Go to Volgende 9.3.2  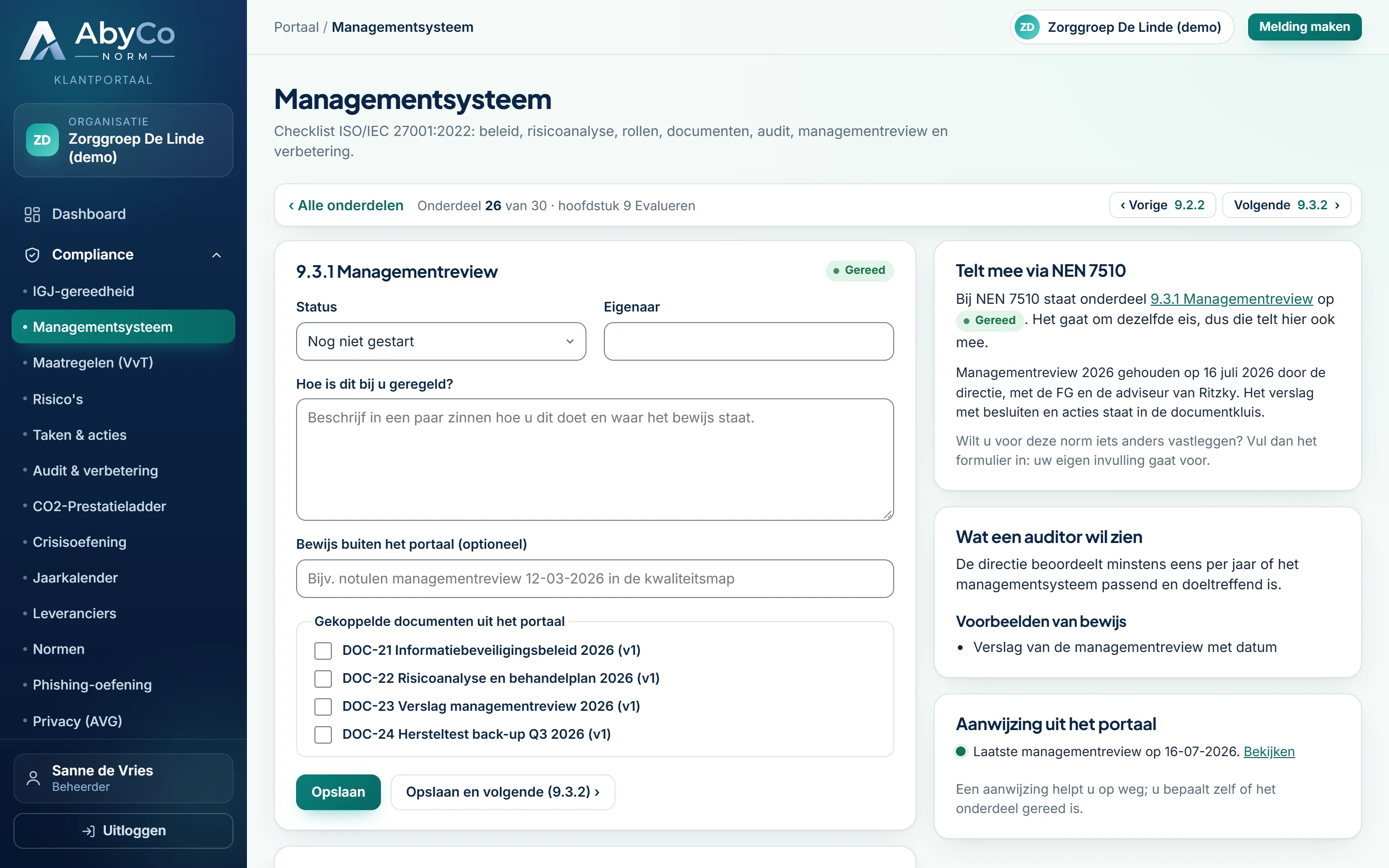point(1286,205)
